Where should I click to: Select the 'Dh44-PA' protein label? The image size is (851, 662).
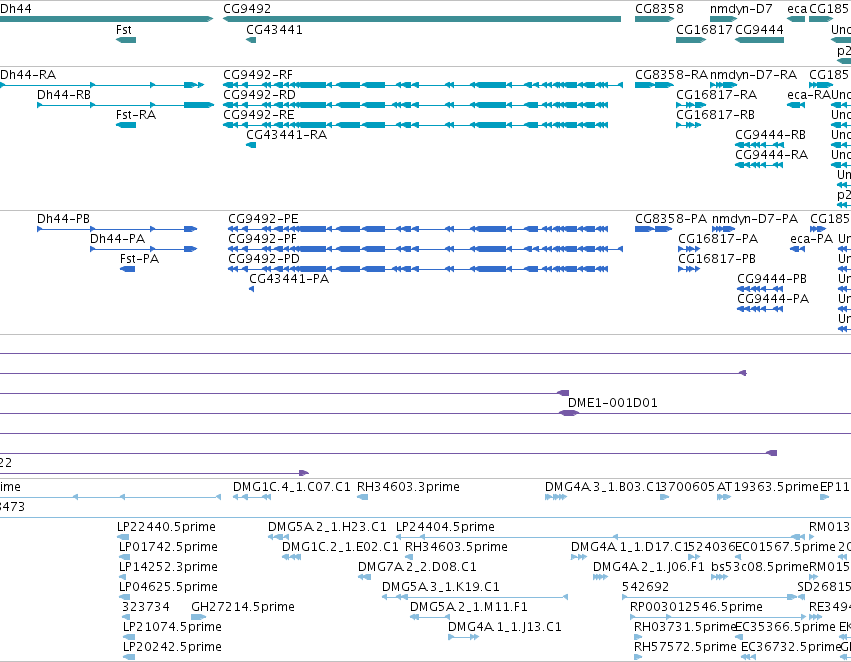[117, 239]
